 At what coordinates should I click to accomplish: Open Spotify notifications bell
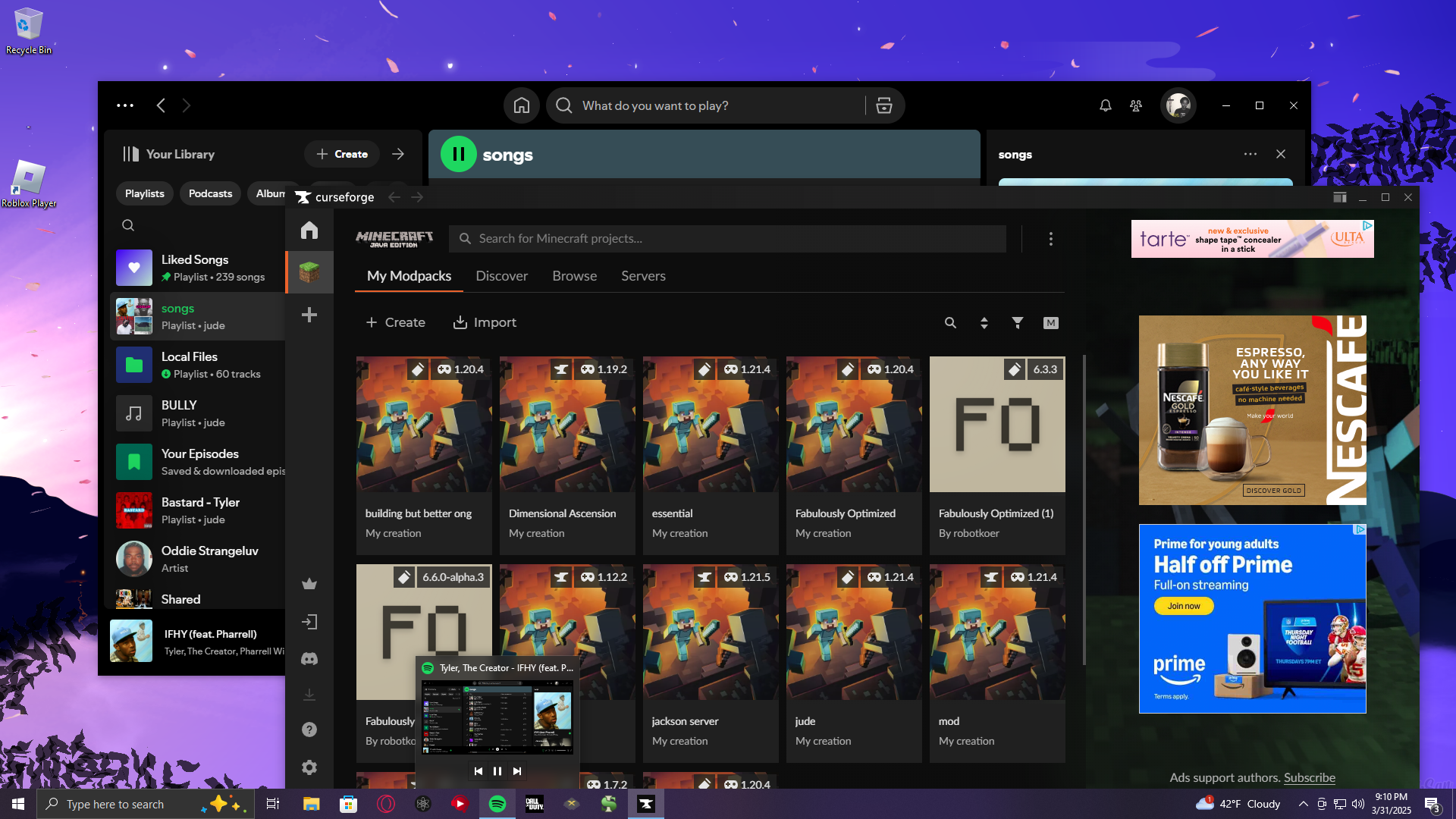tap(1106, 106)
